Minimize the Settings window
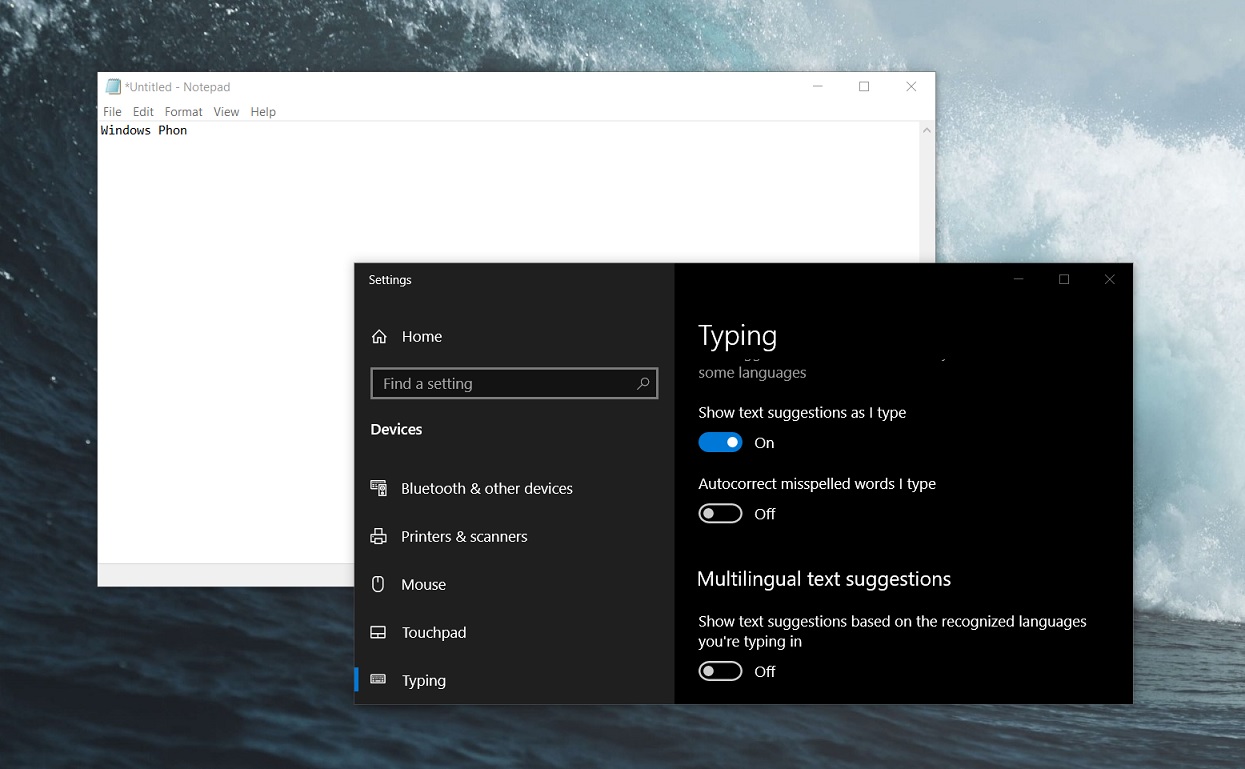Image resolution: width=1245 pixels, height=769 pixels. [1018, 279]
